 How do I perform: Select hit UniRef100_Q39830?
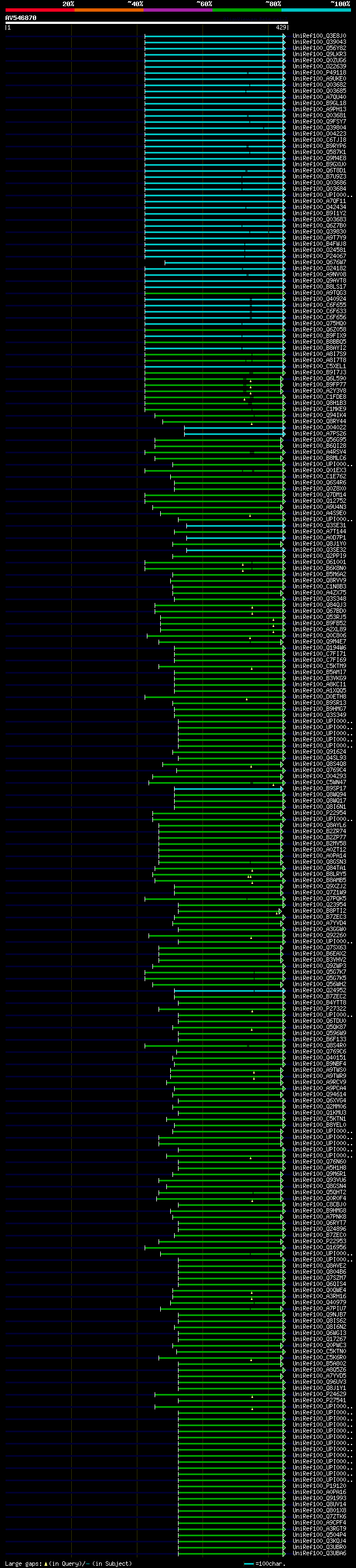[x=319, y=232]
